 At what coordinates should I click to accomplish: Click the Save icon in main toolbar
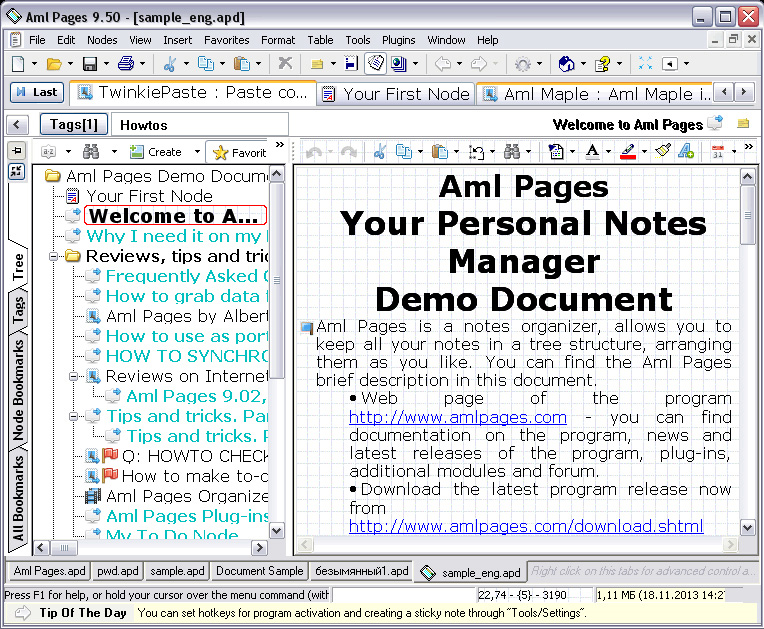pyautogui.click(x=89, y=64)
